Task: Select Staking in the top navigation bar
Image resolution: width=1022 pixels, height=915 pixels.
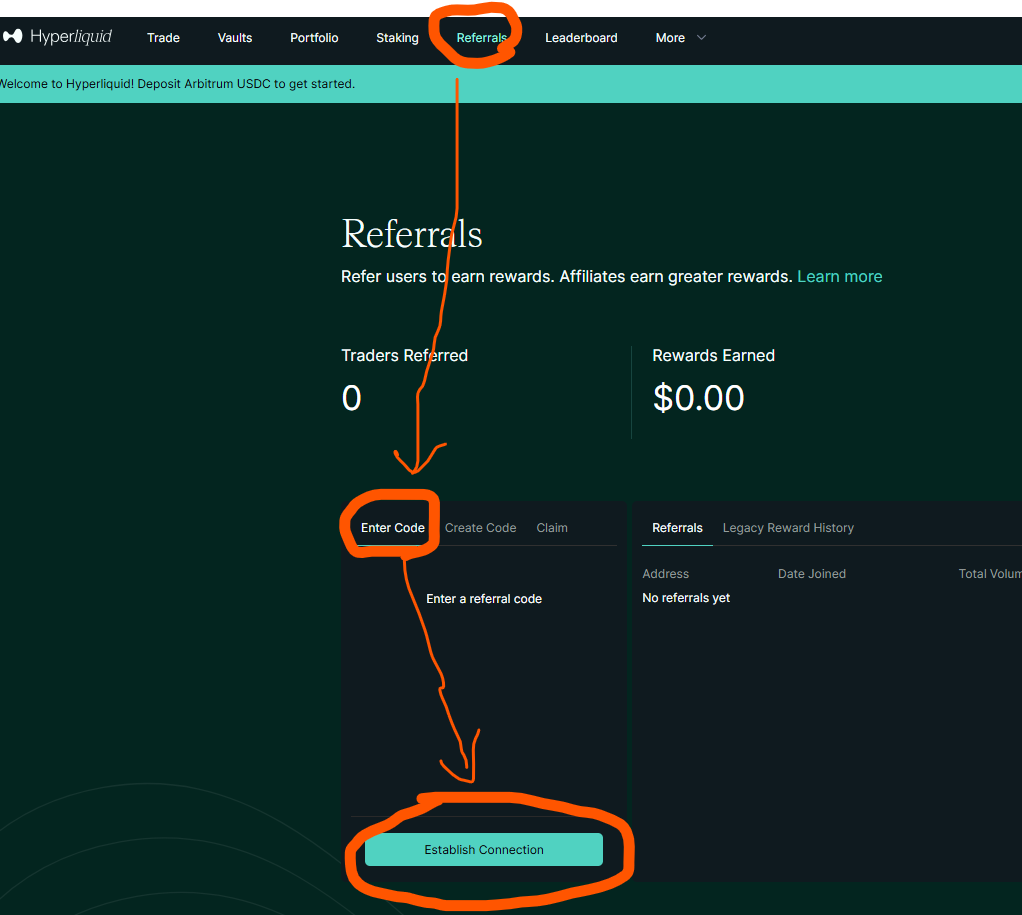Action: click(397, 38)
